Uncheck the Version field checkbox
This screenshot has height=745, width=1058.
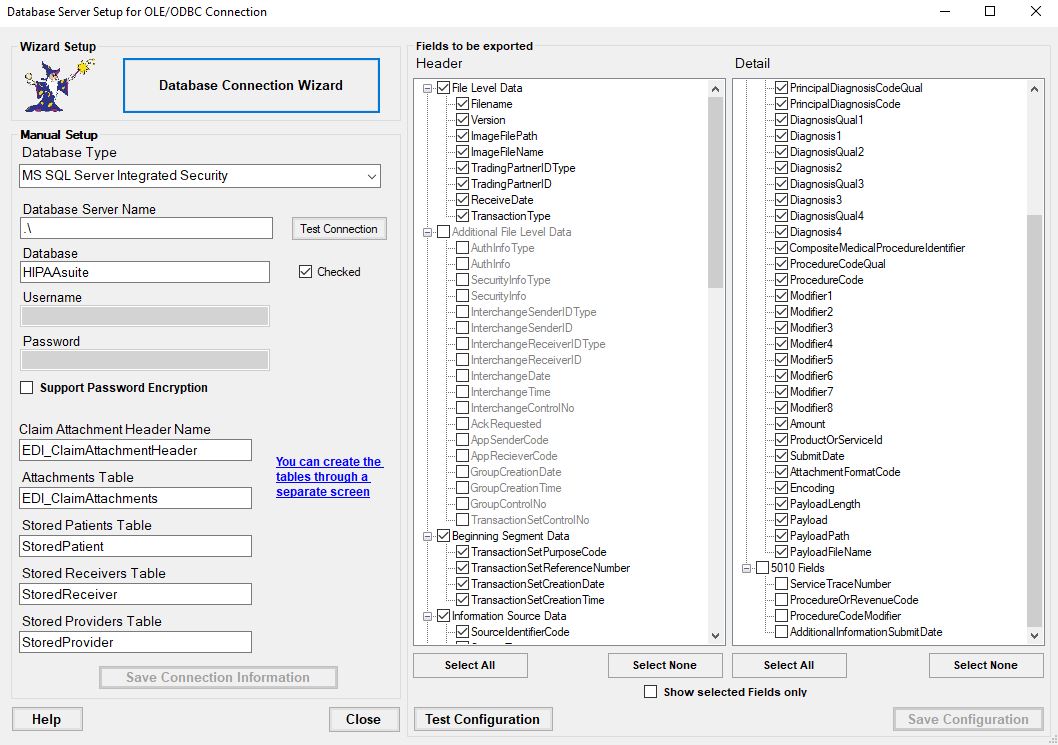462,119
